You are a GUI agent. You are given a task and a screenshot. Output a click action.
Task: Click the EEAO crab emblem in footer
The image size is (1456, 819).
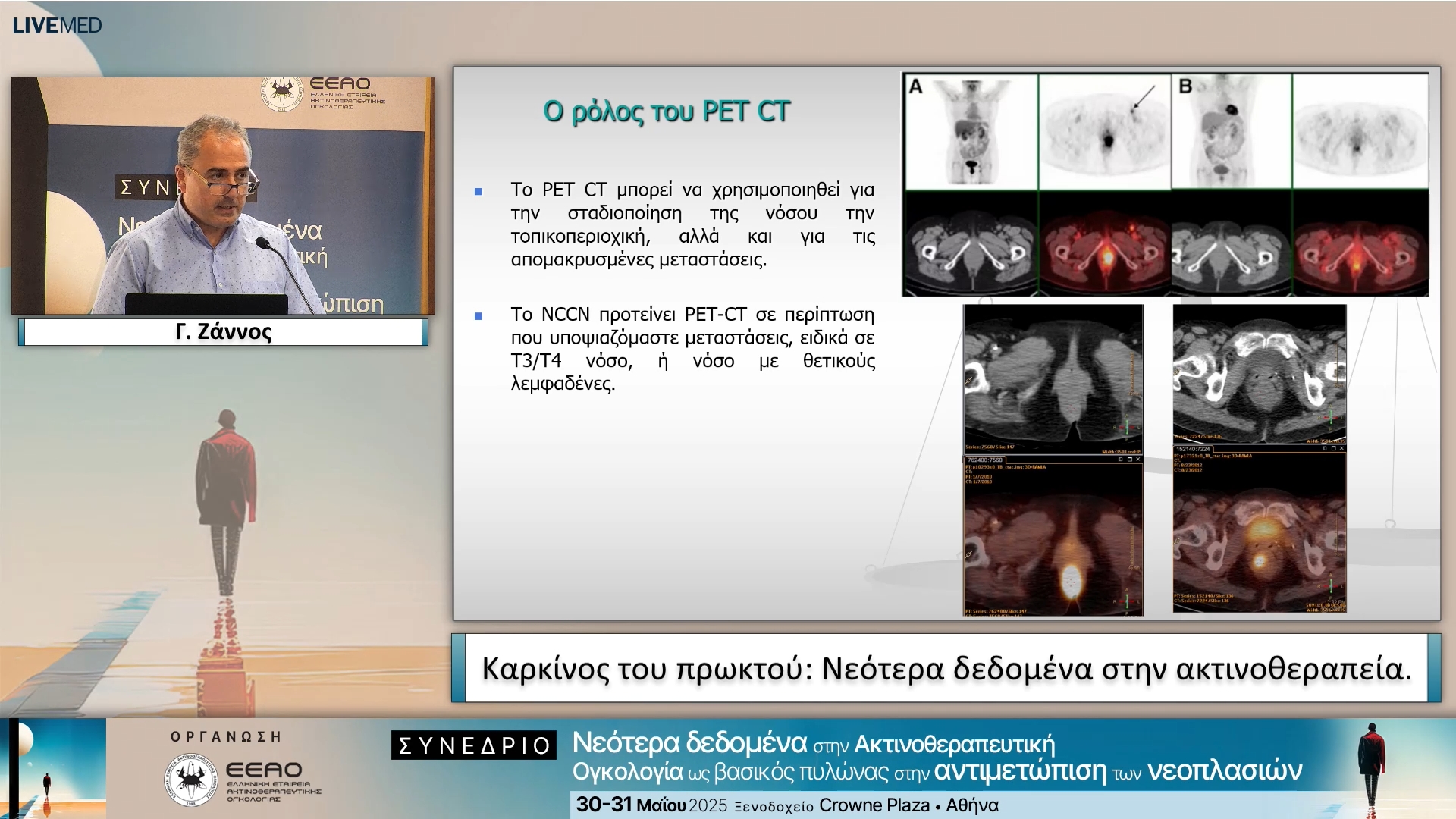coord(191,780)
